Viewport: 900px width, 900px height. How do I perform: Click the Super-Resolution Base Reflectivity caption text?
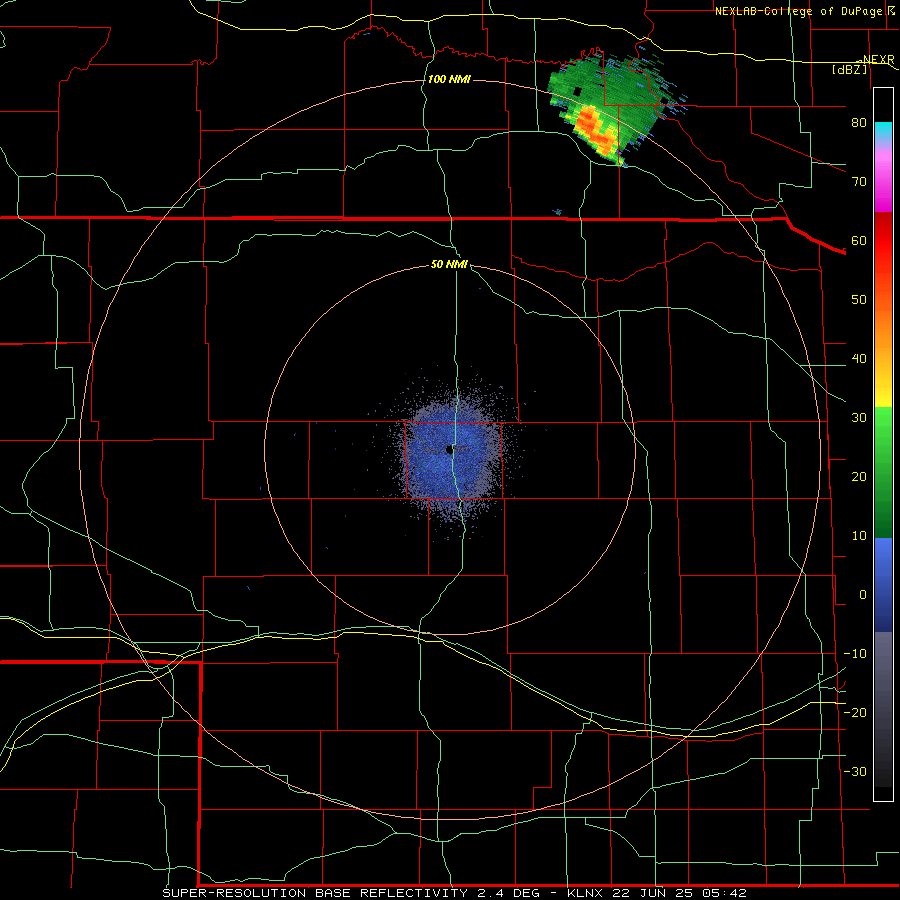click(x=315, y=893)
